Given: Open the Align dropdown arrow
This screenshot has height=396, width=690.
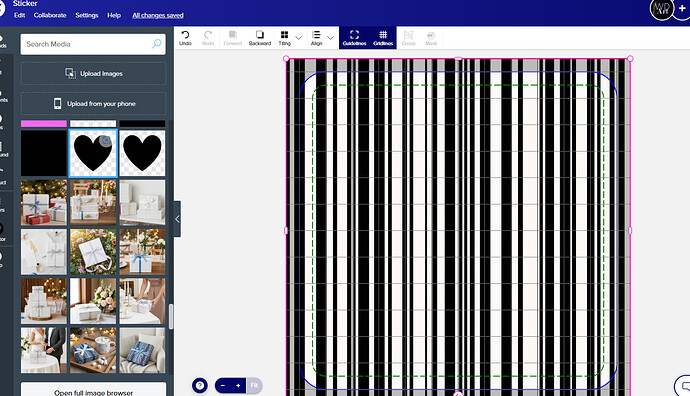Looking at the screenshot, I should pyautogui.click(x=330, y=38).
